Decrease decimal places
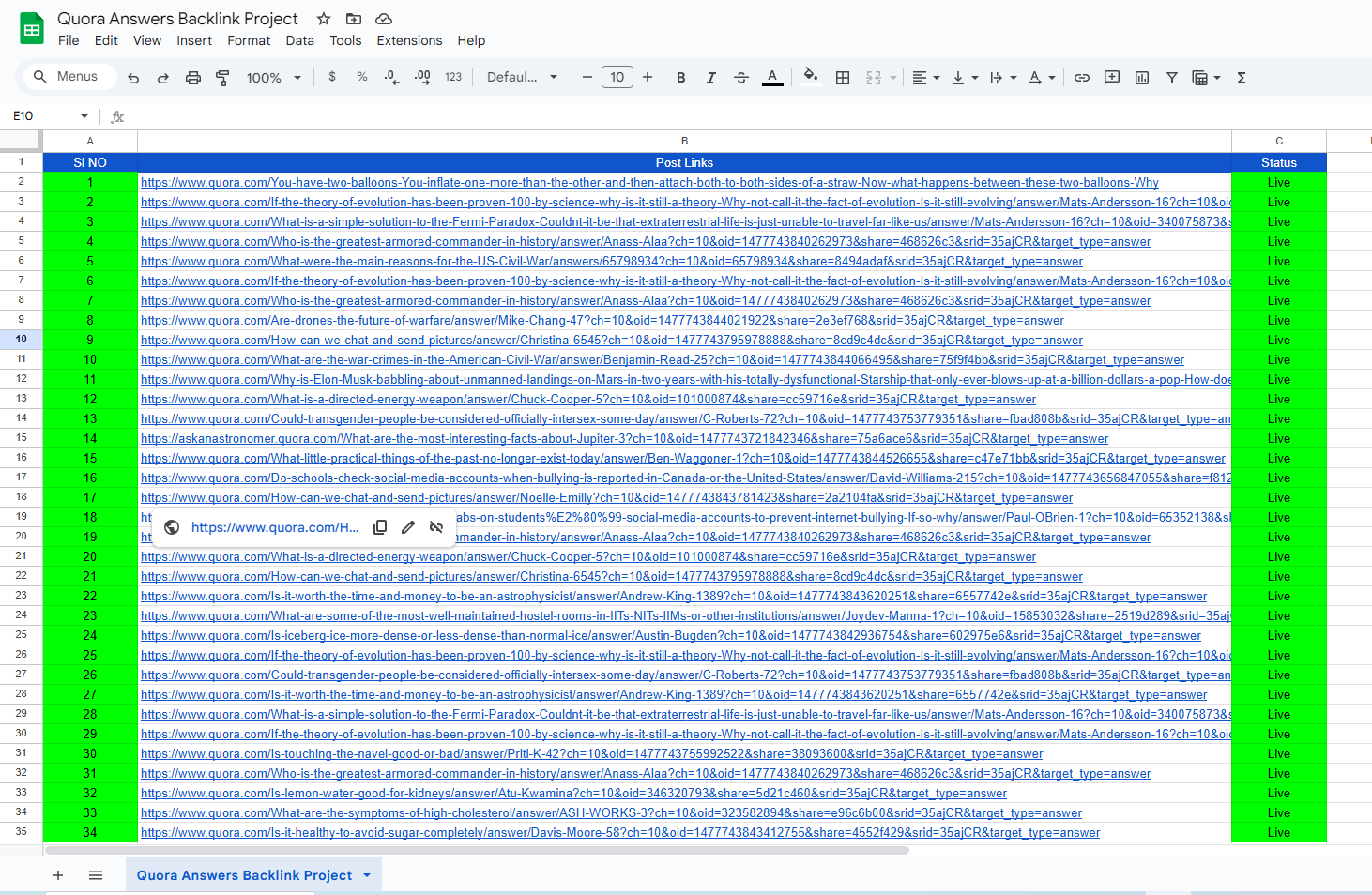The width and height of the screenshot is (1372, 895). pos(391,77)
